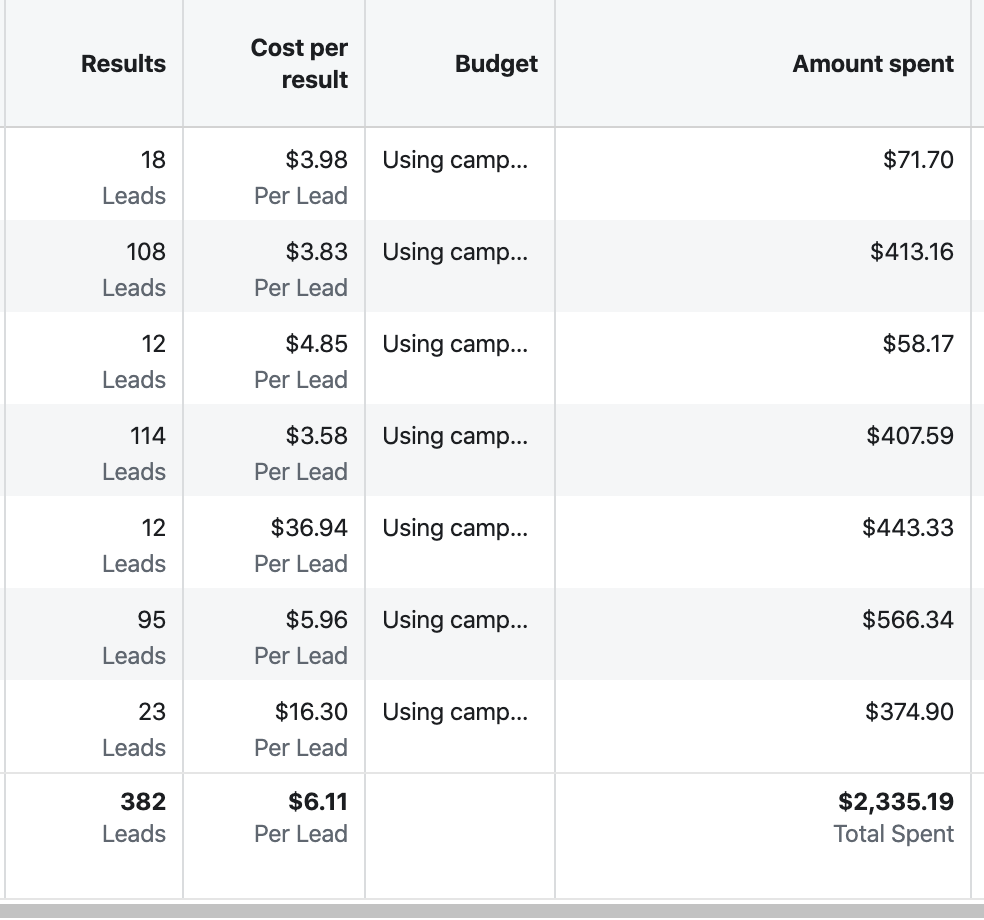The image size is (984, 920).
Task: Click the $374.90 amount spent cell
Action: point(909,712)
